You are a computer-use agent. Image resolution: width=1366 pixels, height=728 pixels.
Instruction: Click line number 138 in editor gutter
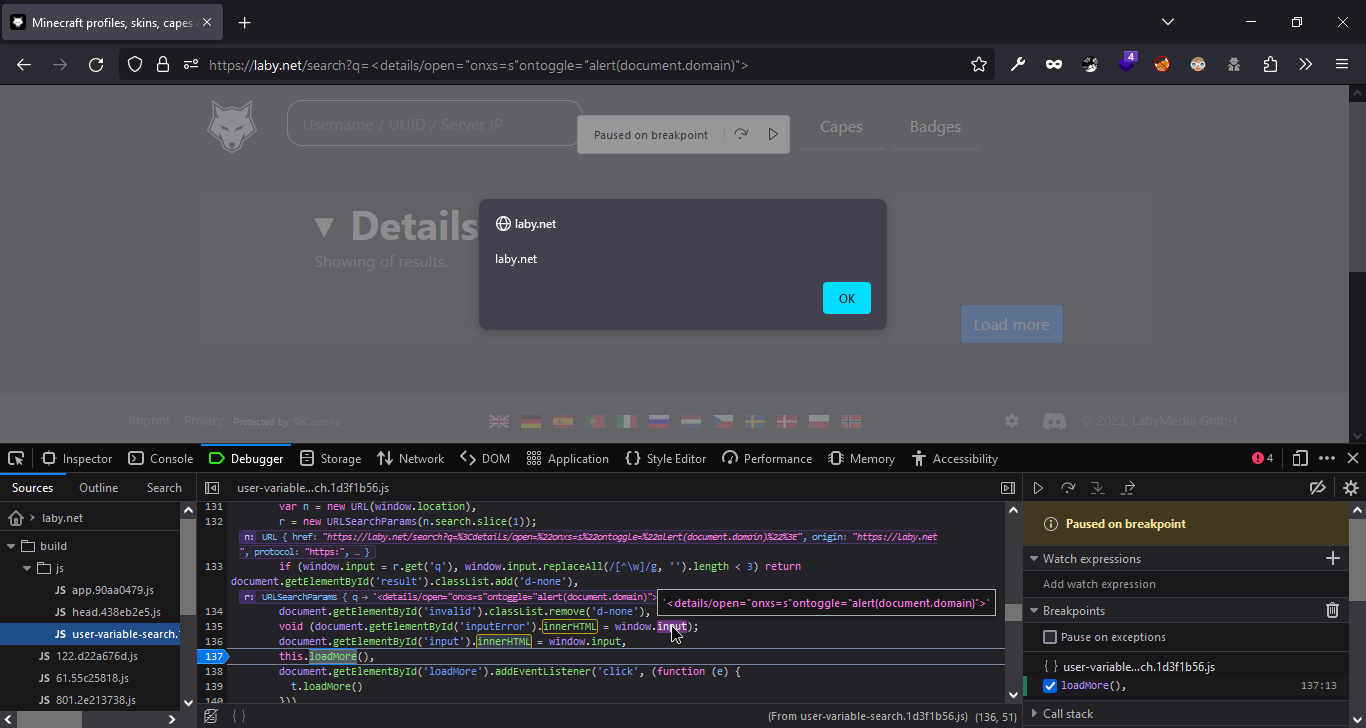click(213, 671)
